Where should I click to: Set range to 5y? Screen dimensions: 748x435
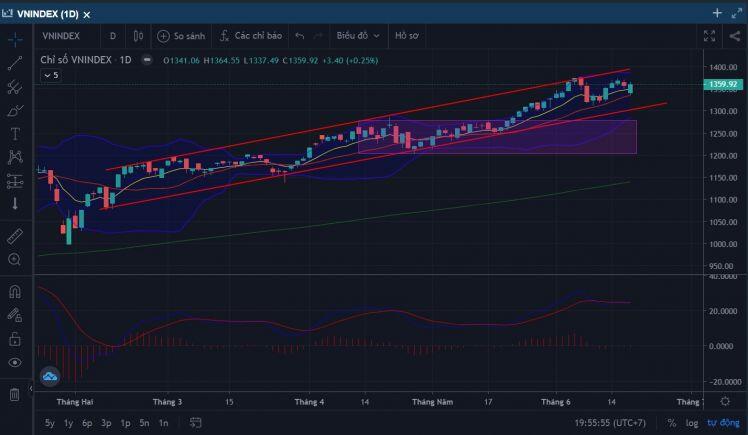point(50,423)
